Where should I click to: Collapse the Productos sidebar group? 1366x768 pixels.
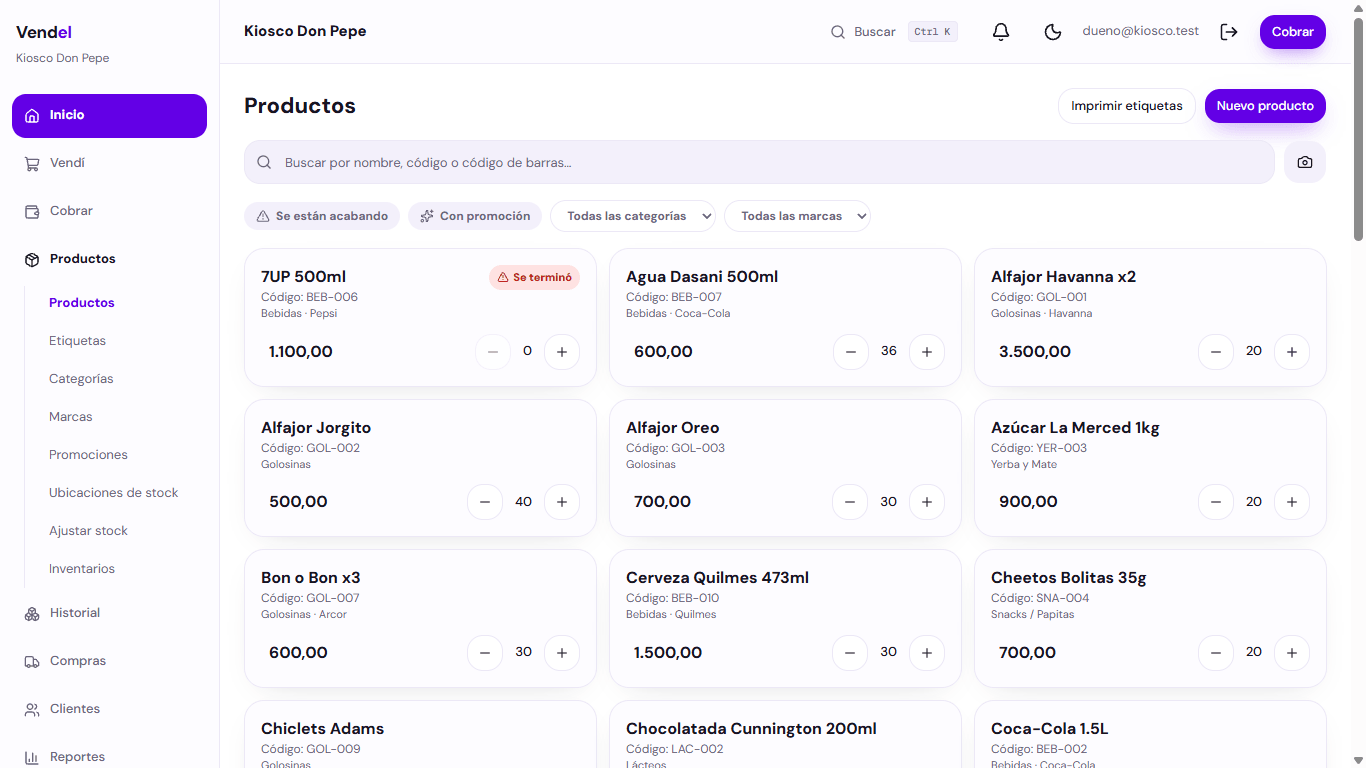(x=109, y=259)
